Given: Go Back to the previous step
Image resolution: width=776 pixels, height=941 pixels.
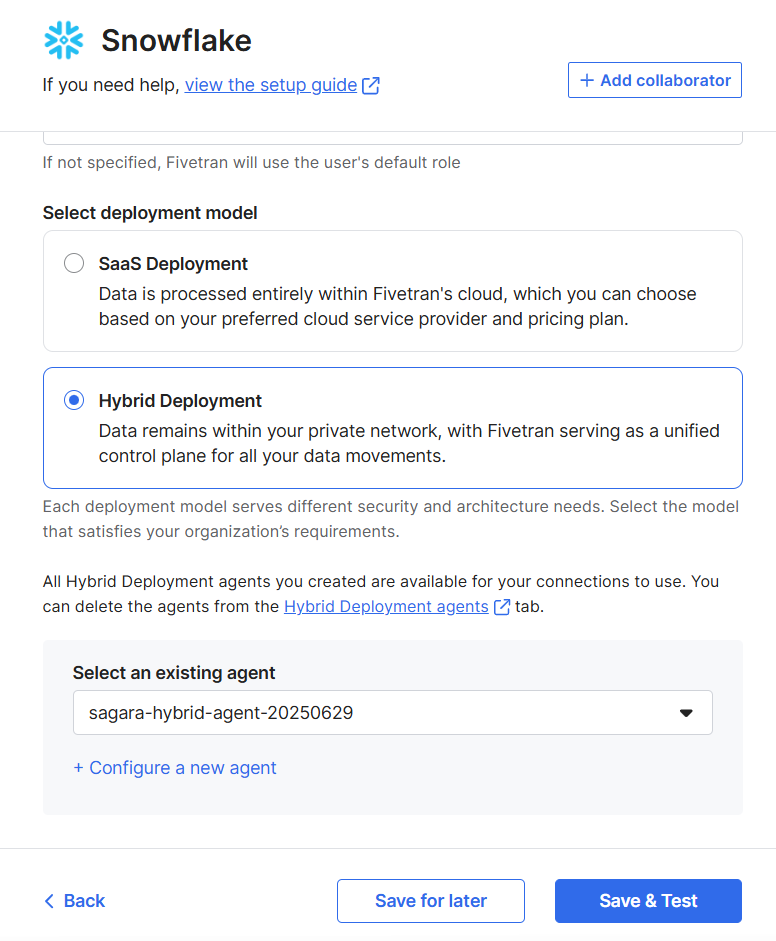Looking at the screenshot, I should click(x=75, y=901).
